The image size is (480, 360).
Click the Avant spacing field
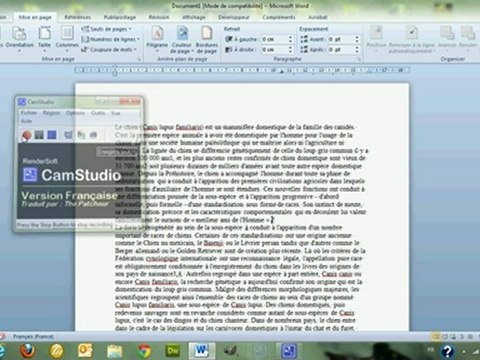click(341, 39)
